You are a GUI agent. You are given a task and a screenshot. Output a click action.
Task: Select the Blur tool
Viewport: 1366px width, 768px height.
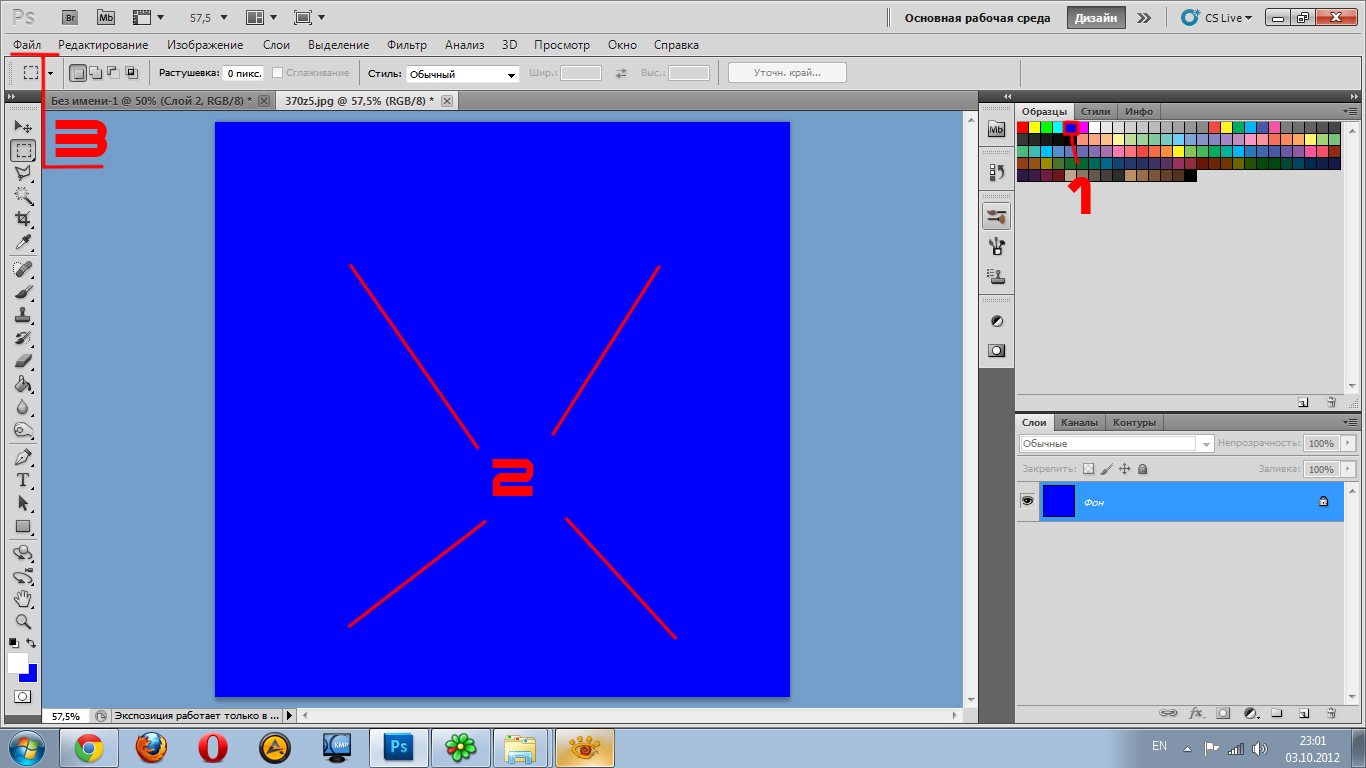point(23,408)
